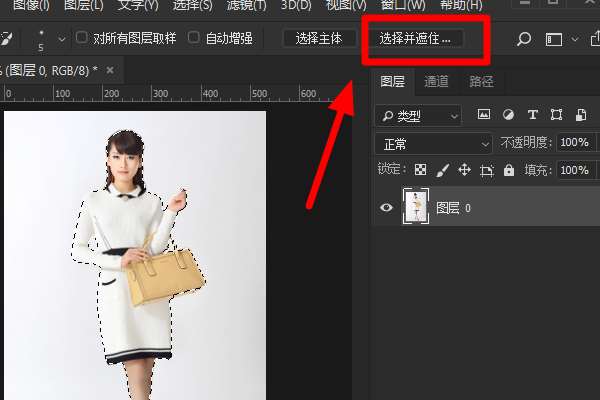Click the 填充 100% value field

(576, 170)
